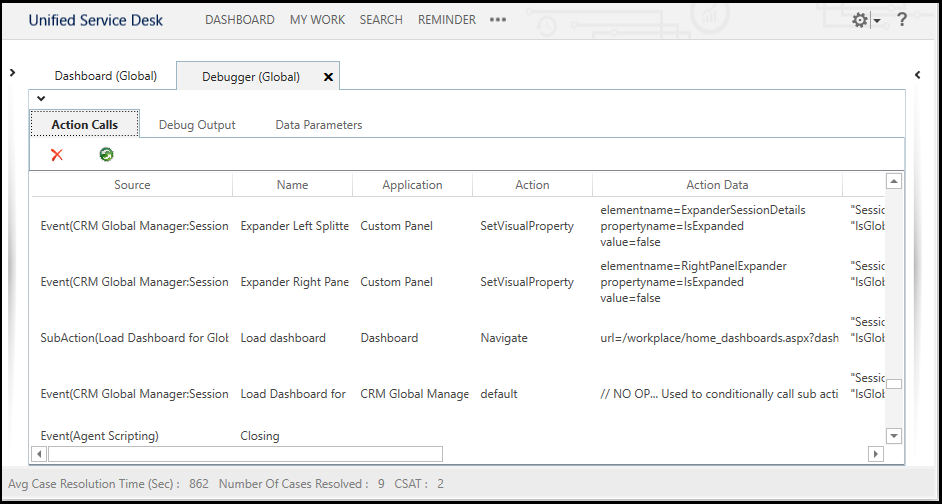Select the Dashboard application cell

pos(389,338)
